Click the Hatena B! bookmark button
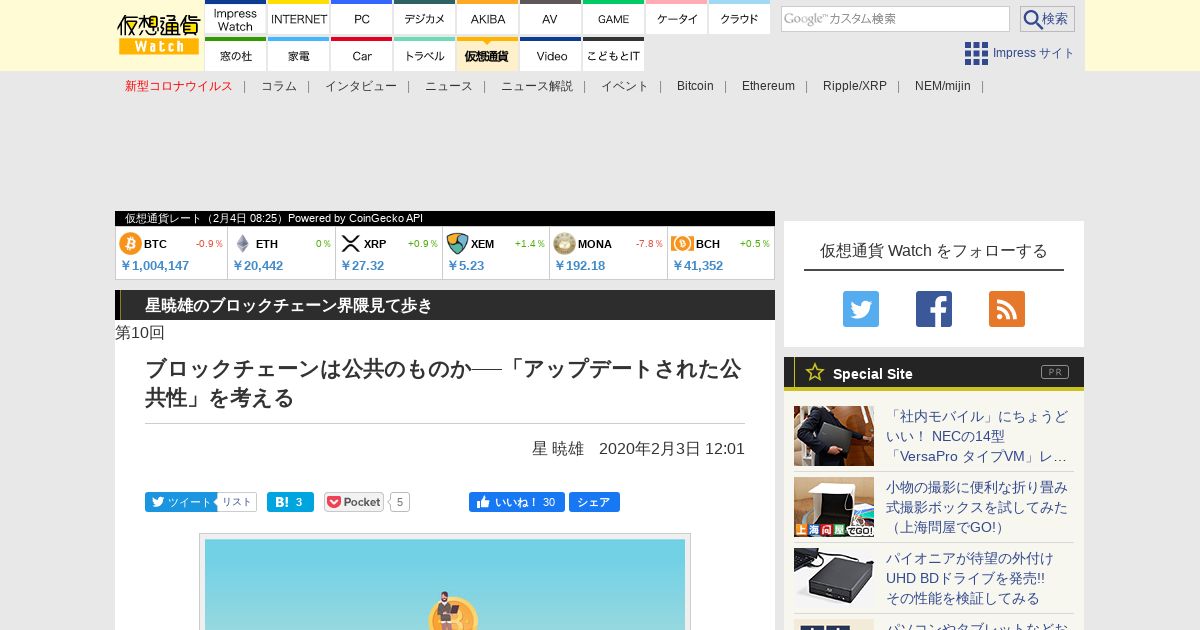This screenshot has width=1200, height=630. pyautogui.click(x=290, y=502)
